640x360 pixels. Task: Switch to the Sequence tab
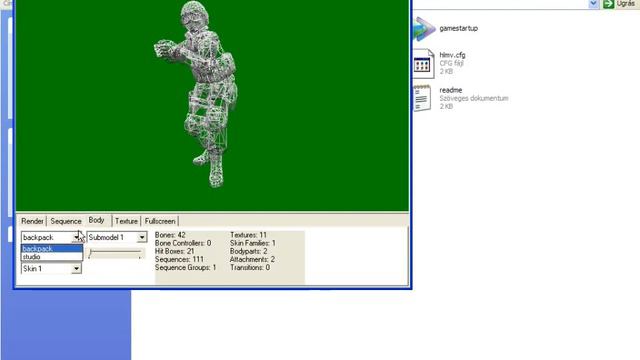(66, 221)
